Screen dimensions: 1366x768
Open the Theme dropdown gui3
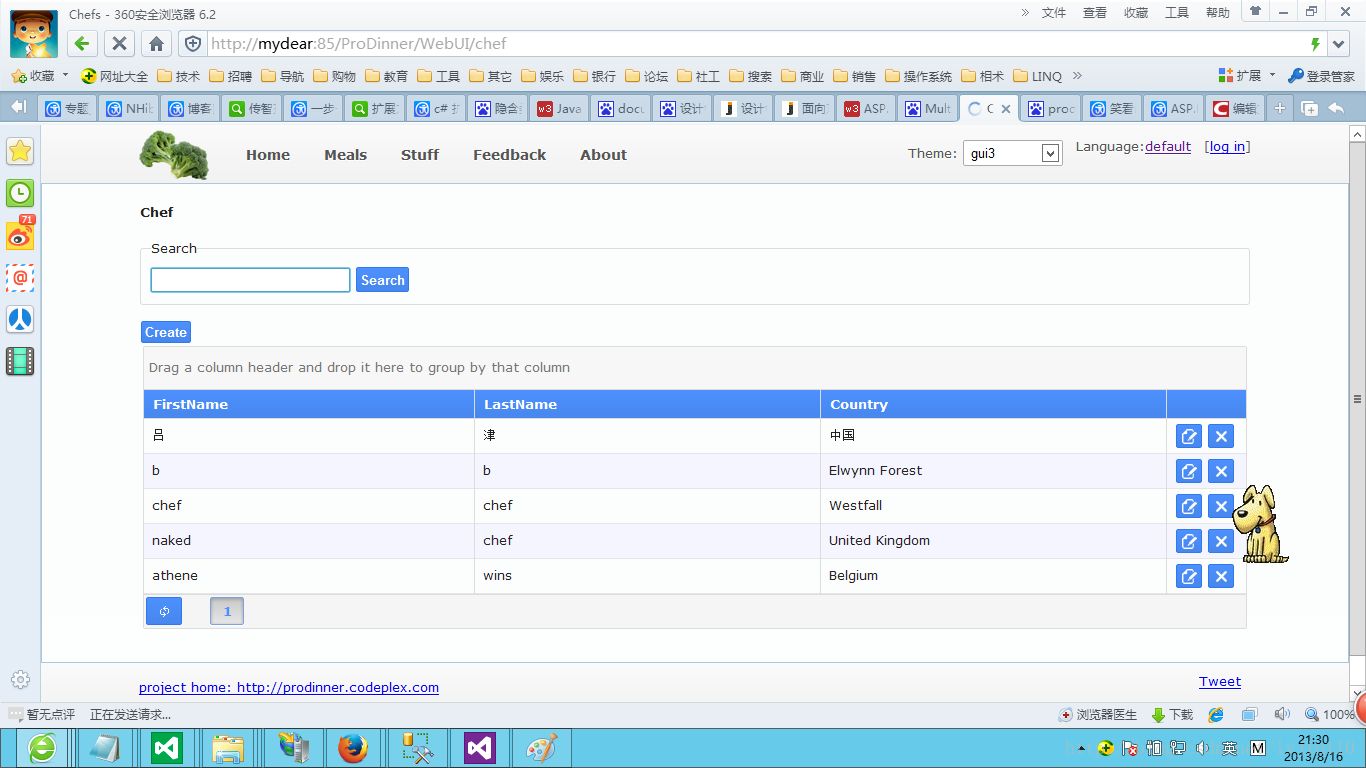click(1012, 154)
